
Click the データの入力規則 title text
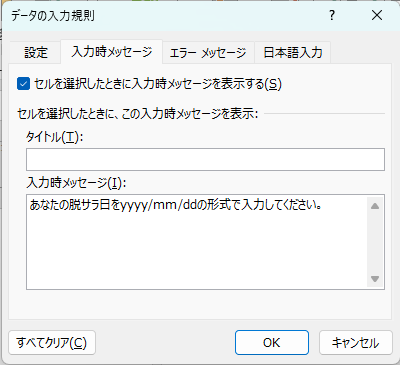(x=53, y=15)
